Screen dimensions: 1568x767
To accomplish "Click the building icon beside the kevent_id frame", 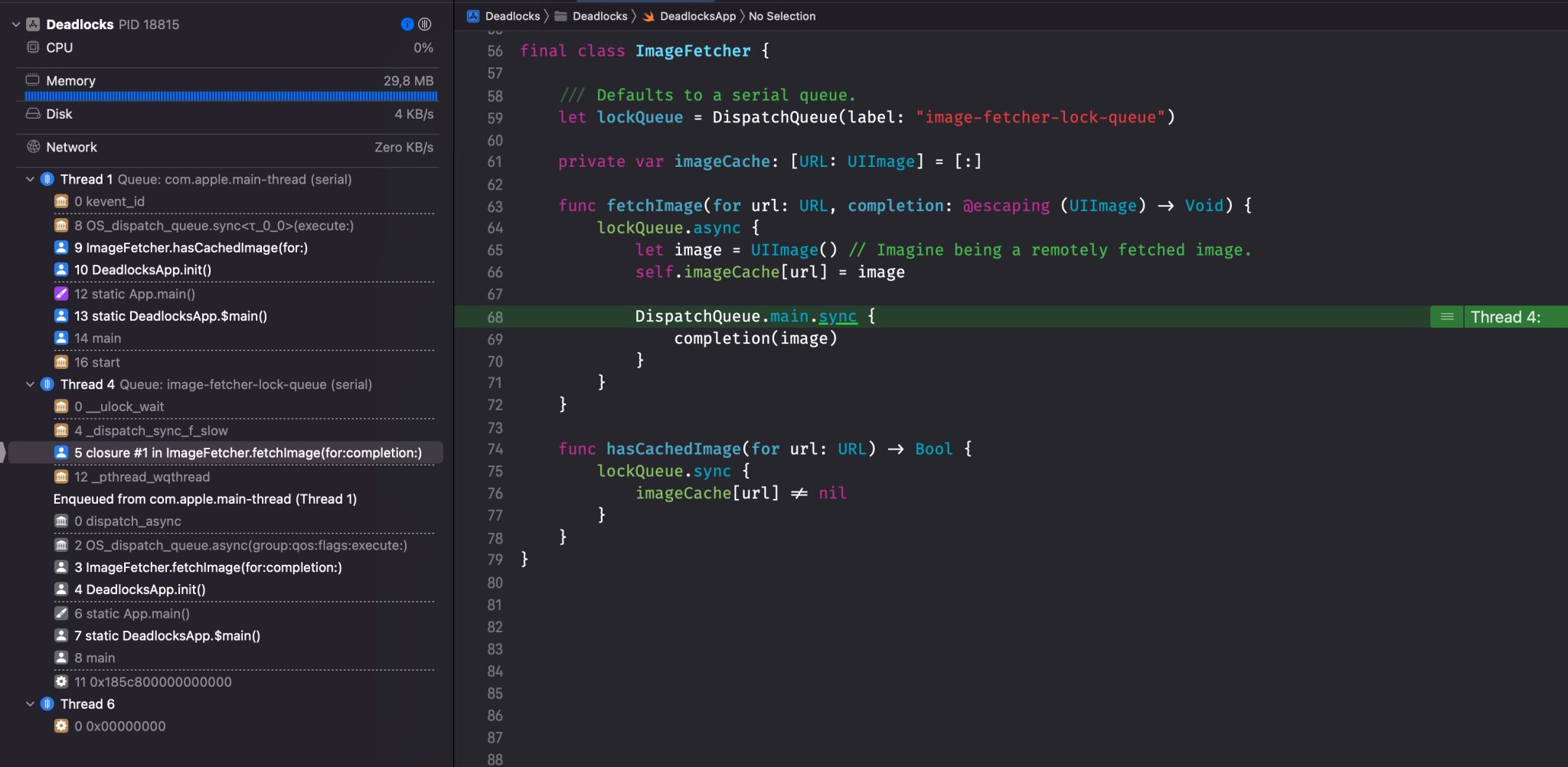I will pyautogui.click(x=62, y=201).
